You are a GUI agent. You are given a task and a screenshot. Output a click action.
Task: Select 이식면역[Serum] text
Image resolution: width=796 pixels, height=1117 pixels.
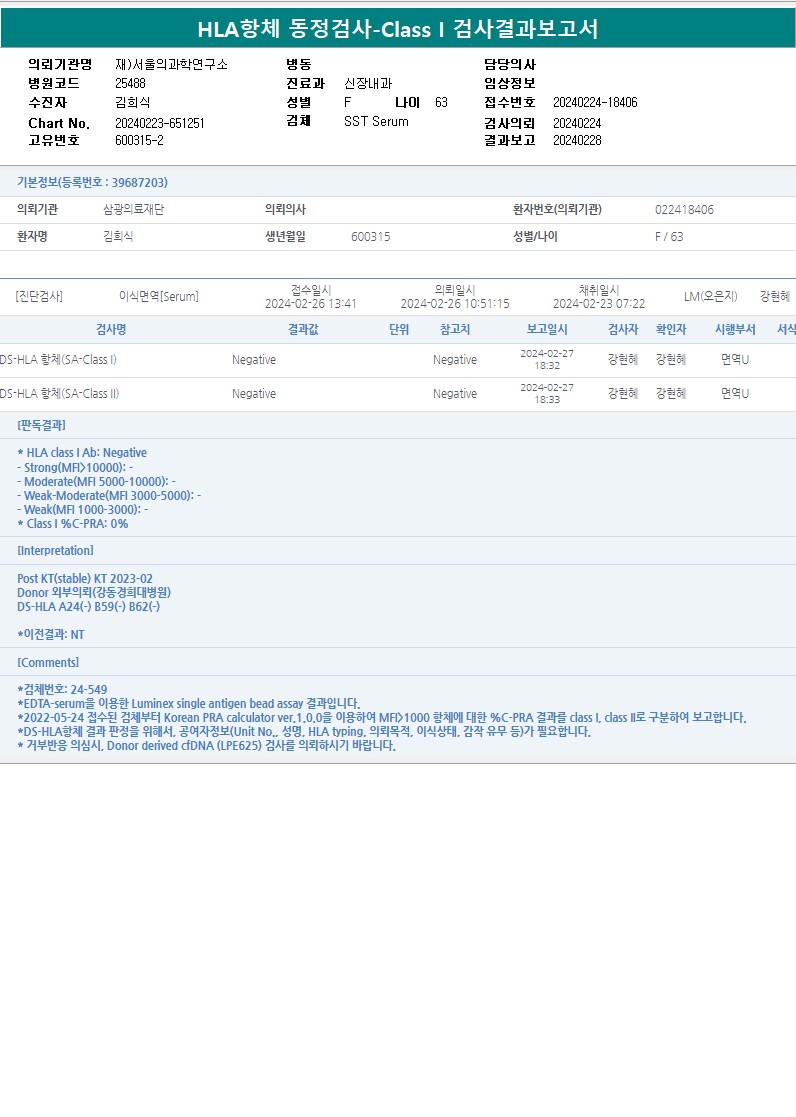[159, 296]
